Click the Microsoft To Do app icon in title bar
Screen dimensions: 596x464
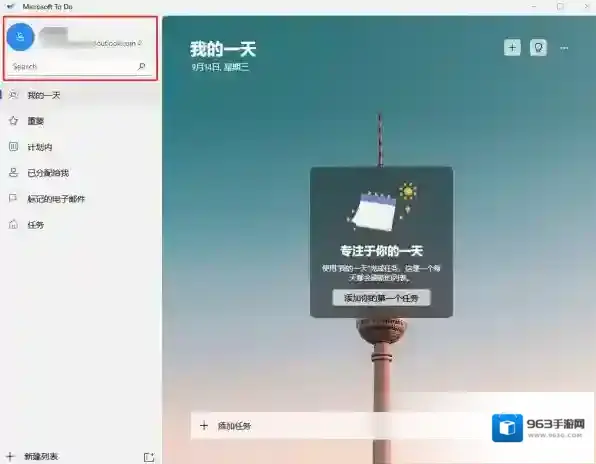(11, 6)
